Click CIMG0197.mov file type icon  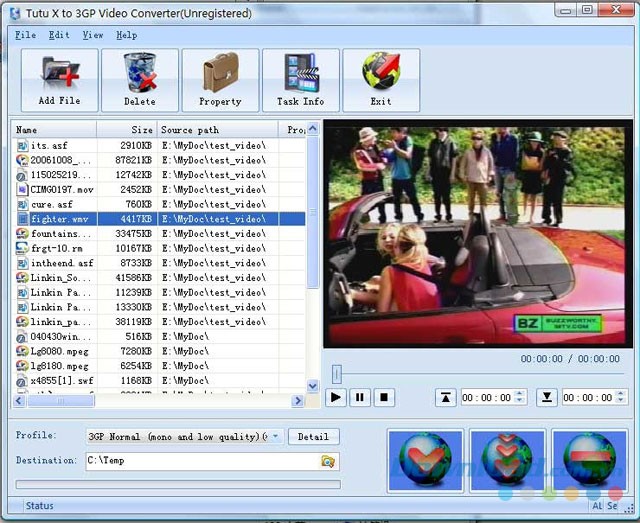click(x=22, y=189)
